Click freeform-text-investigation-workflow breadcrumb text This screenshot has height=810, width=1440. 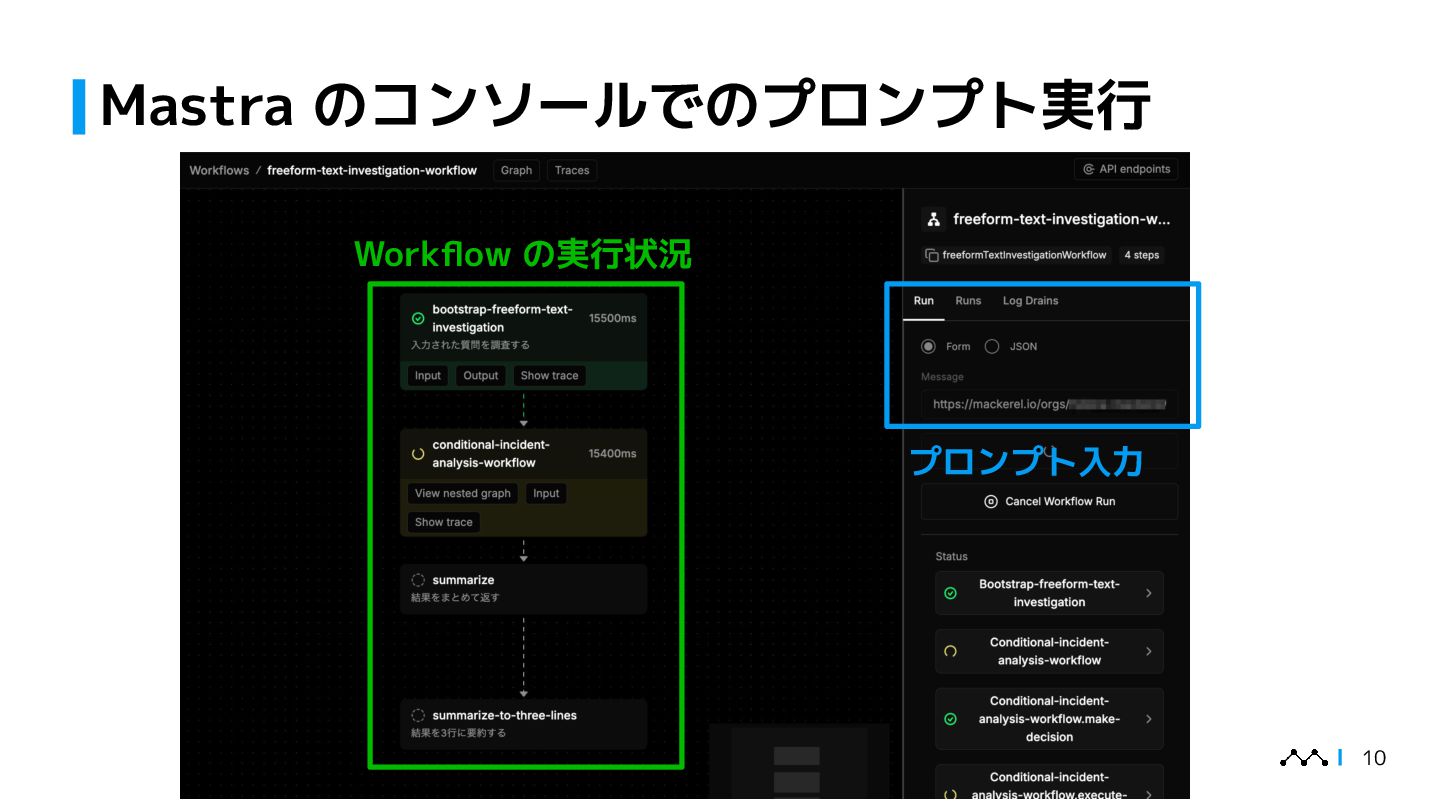(372, 170)
